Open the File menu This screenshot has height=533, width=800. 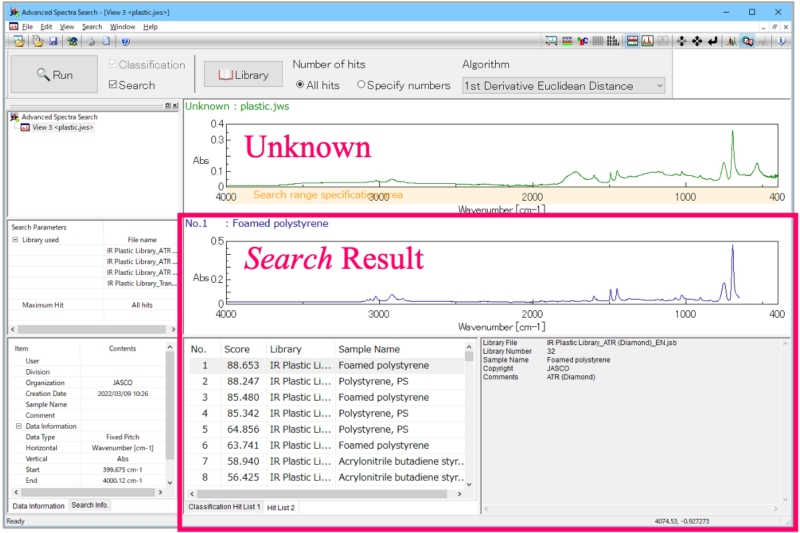[28, 27]
